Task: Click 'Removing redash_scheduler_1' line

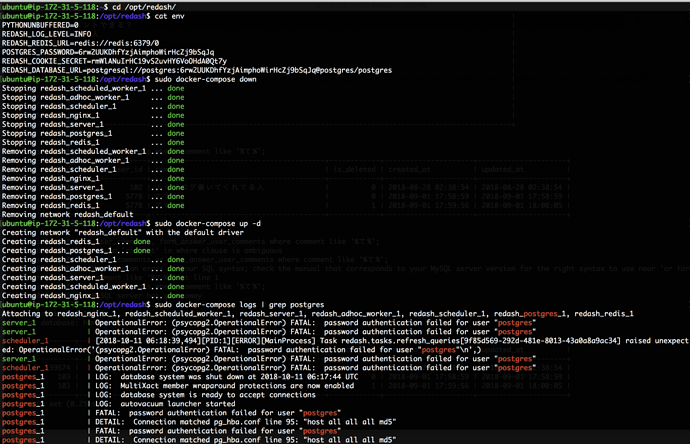Action: coord(93,169)
